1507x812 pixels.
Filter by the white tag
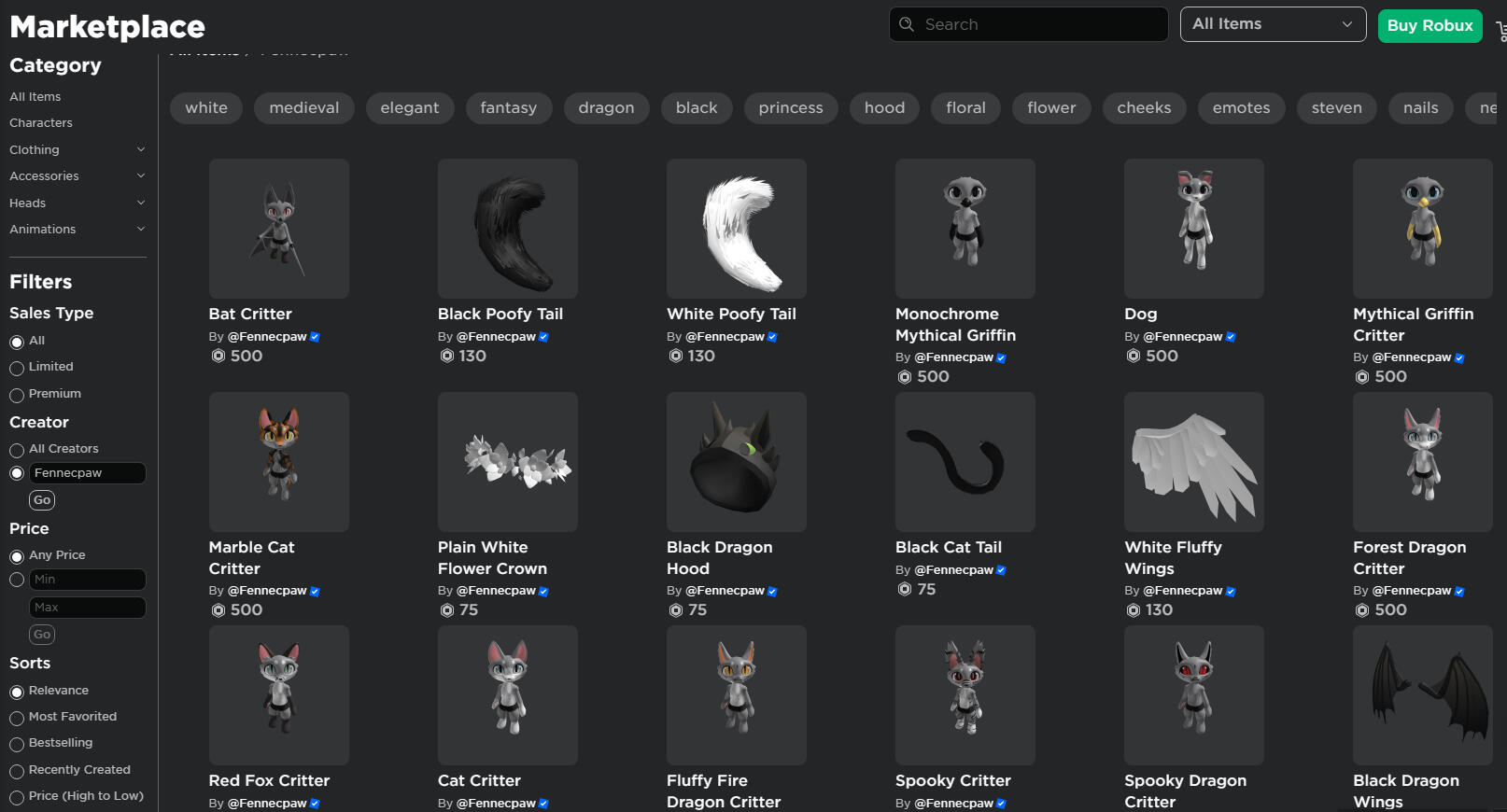tap(206, 108)
